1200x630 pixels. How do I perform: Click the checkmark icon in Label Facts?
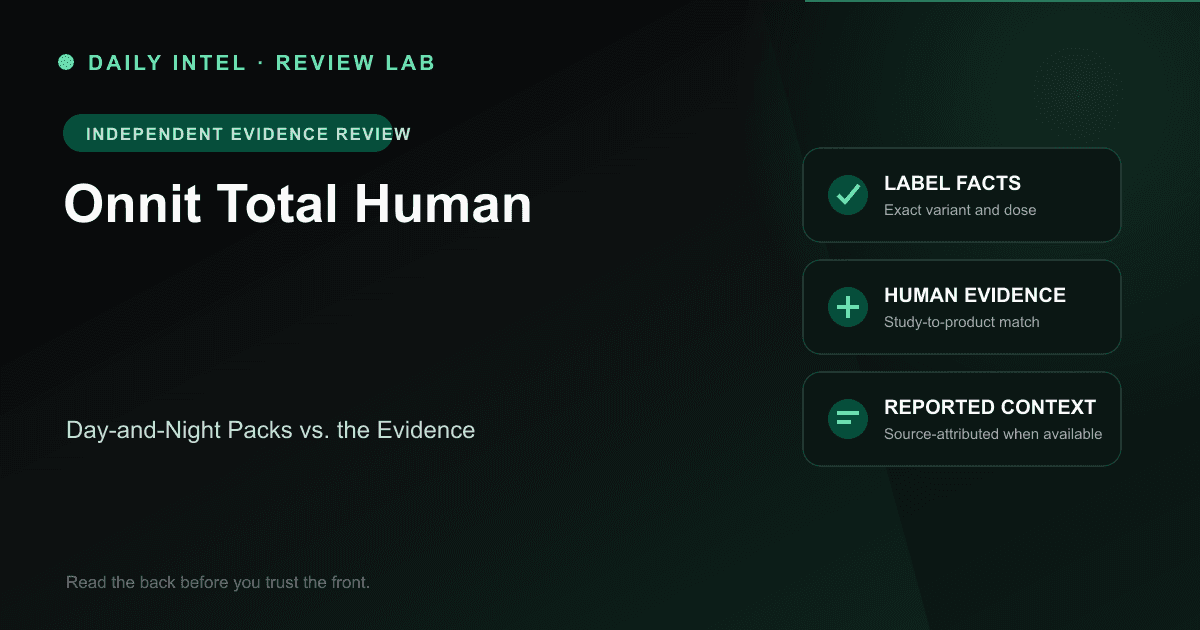848,195
